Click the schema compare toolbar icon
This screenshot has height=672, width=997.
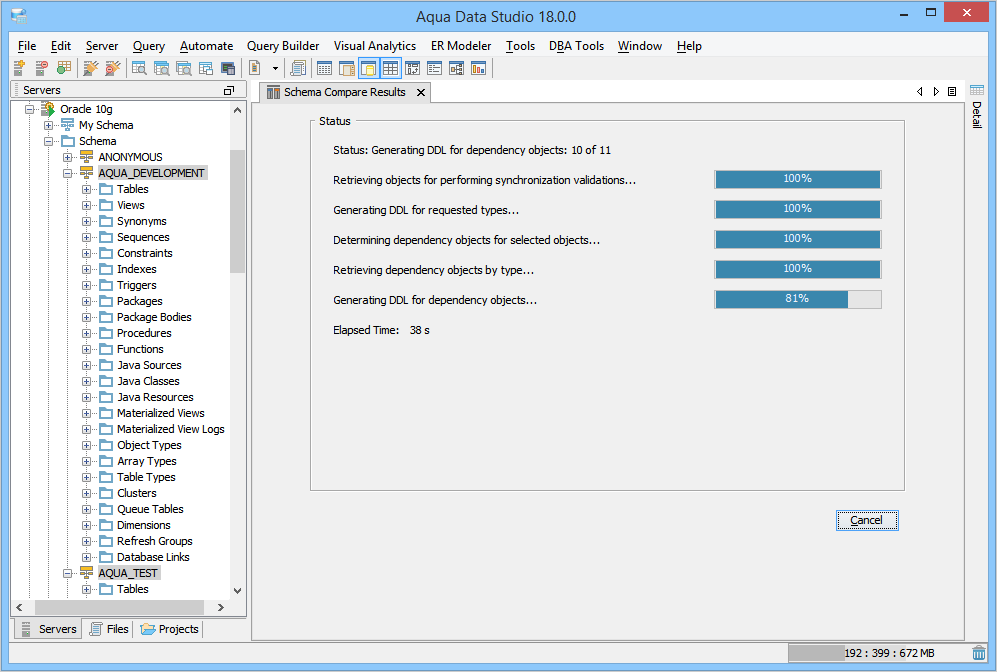click(x=413, y=68)
